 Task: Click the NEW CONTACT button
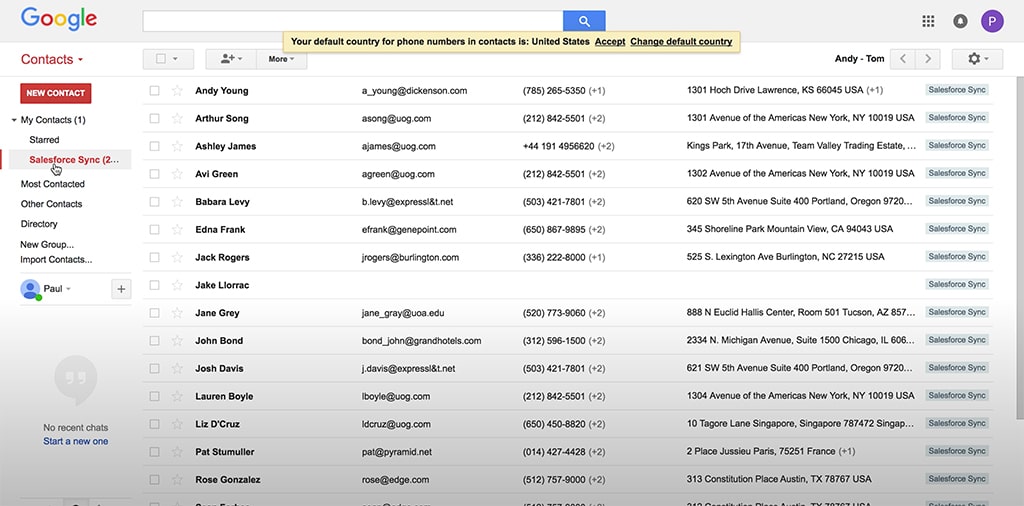click(56, 93)
